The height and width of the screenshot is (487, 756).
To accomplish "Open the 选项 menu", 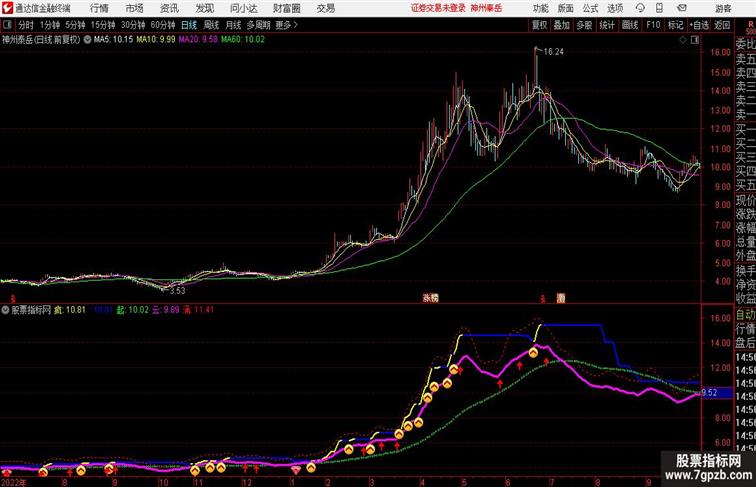I will (x=615, y=8).
